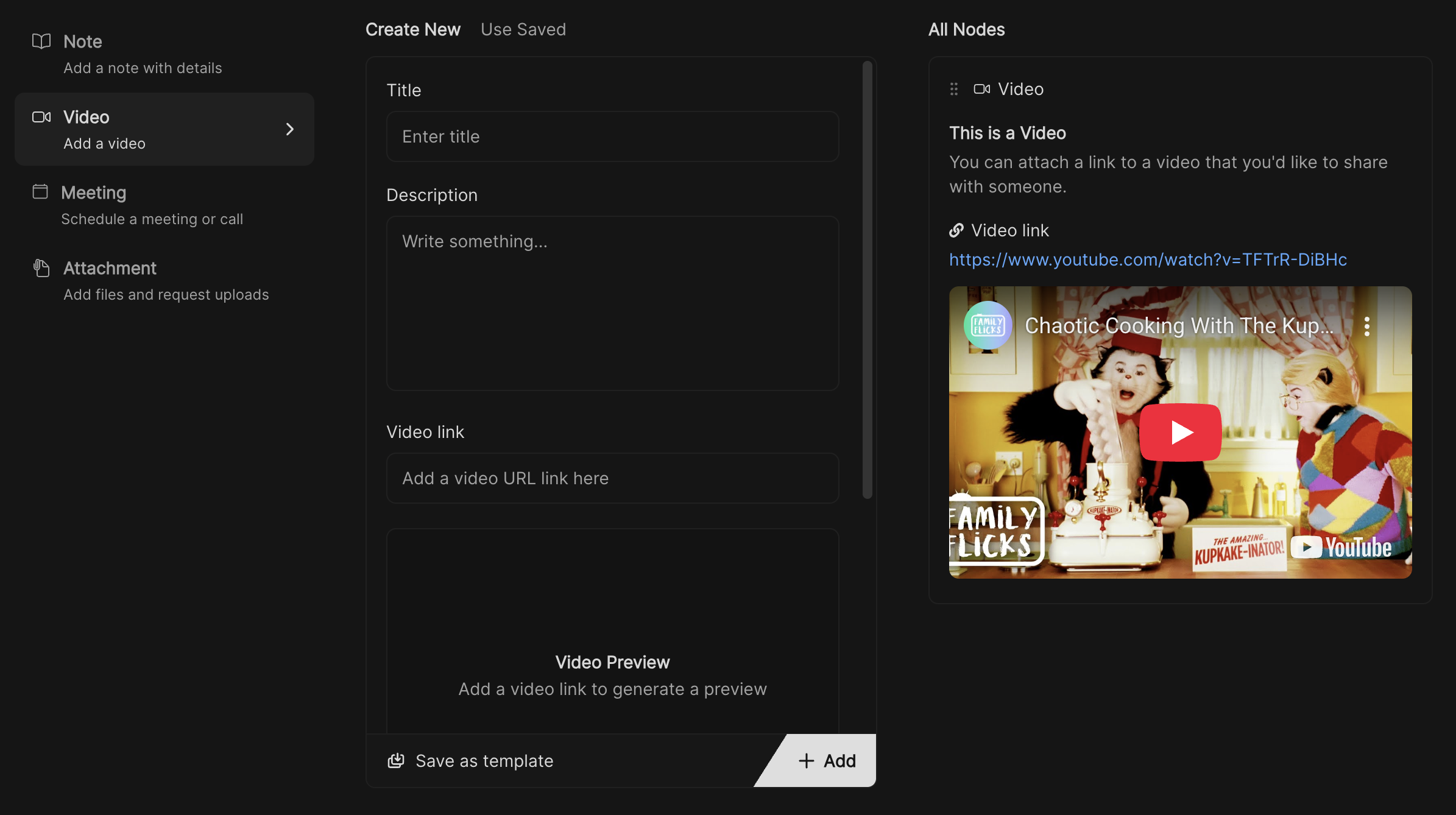Select the Create New tab
The image size is (1456, 815).
(412, 29)
